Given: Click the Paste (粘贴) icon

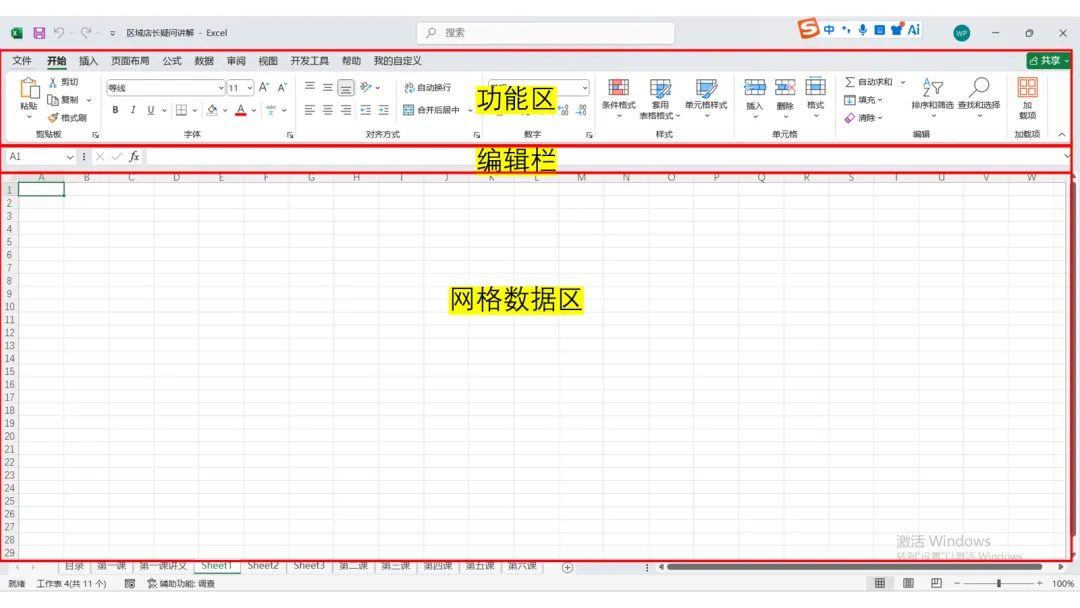Looking at the screenshot, I should (29, 89).
